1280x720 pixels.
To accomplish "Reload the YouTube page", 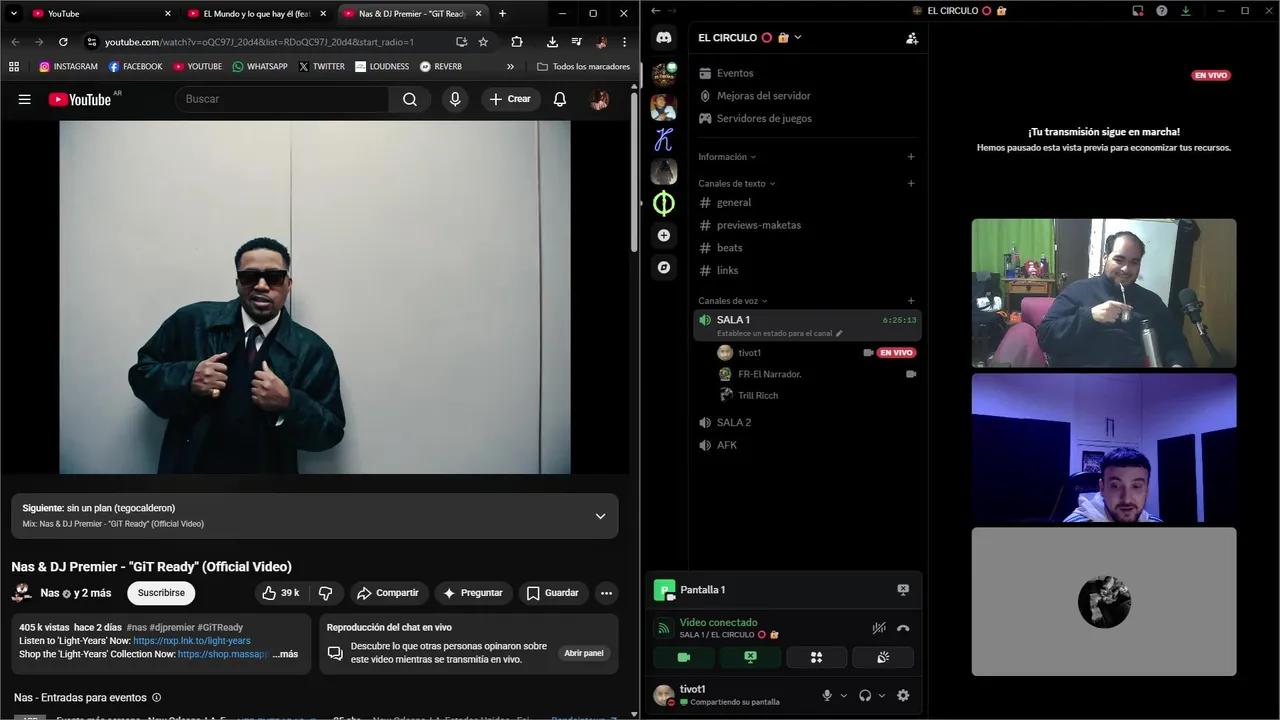I will click(63, 42).
